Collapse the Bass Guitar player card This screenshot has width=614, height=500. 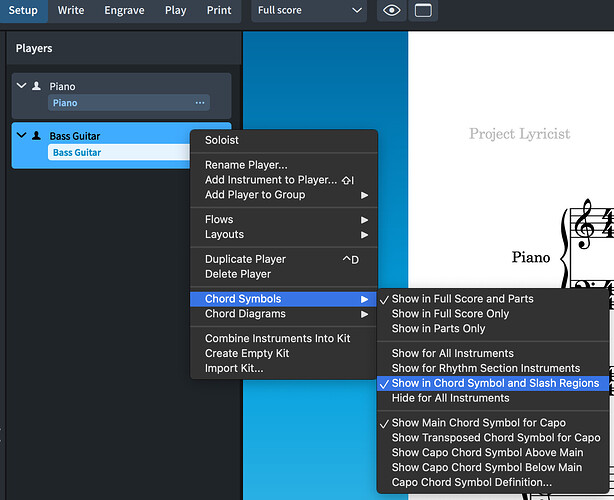[22, 135]
